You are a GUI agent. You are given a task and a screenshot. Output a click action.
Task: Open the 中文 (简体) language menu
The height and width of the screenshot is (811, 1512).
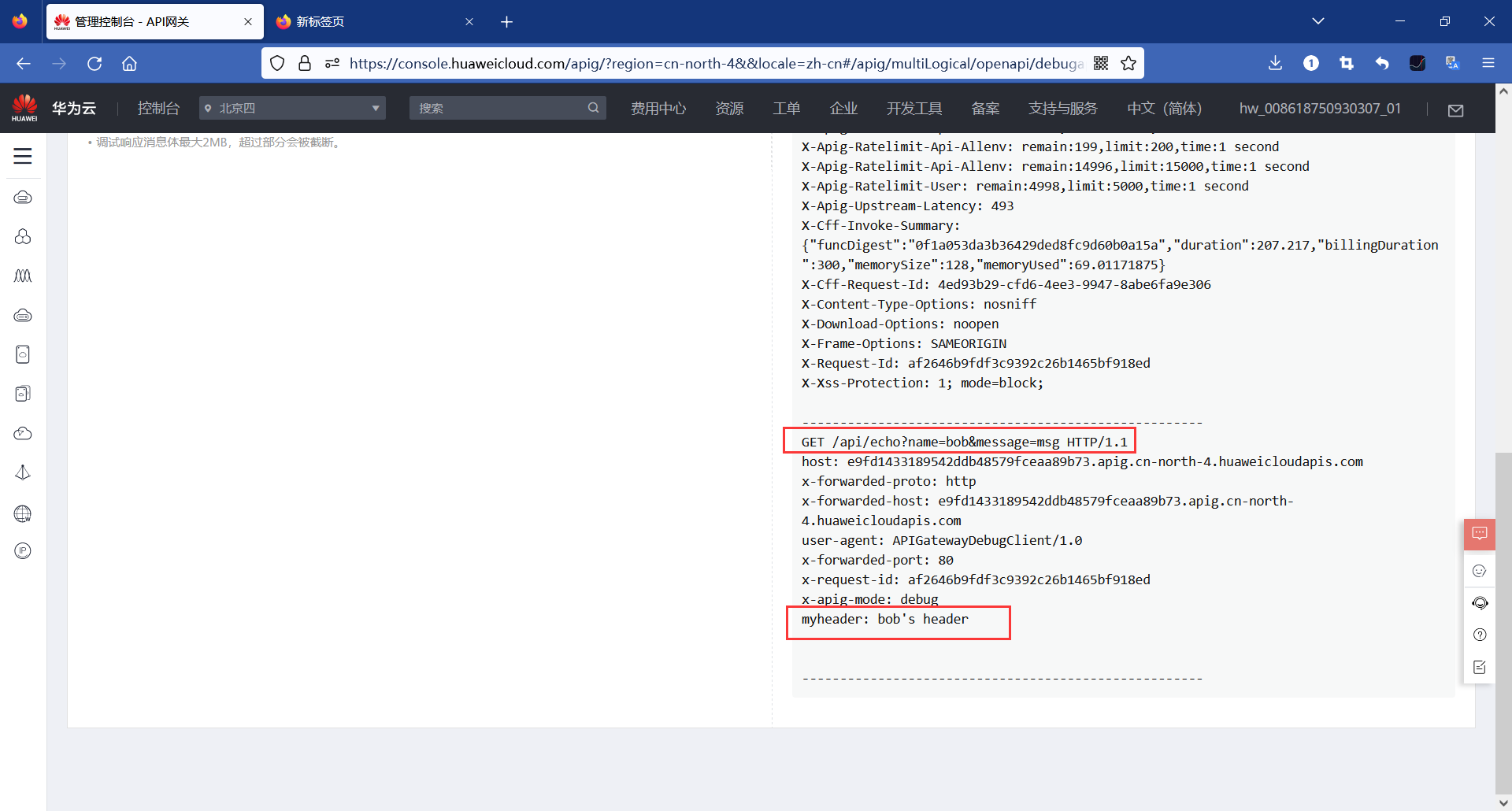(1164, 108)
